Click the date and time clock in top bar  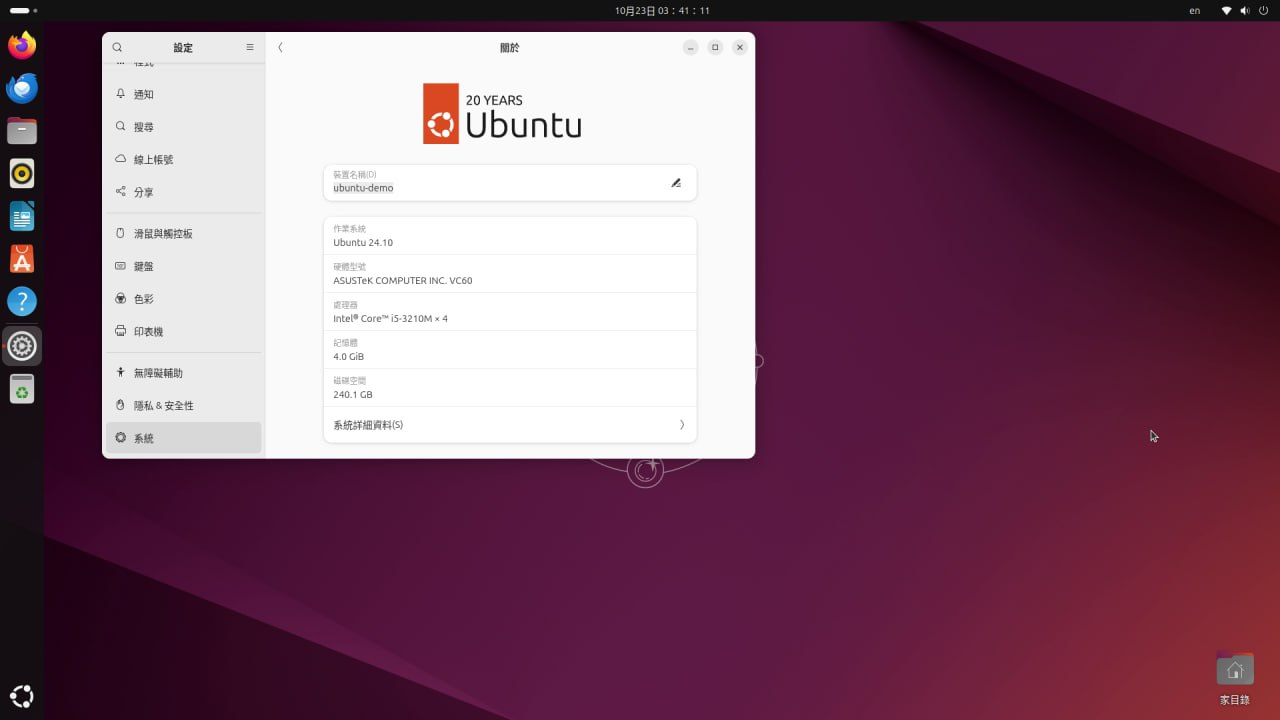click(662, 10)
